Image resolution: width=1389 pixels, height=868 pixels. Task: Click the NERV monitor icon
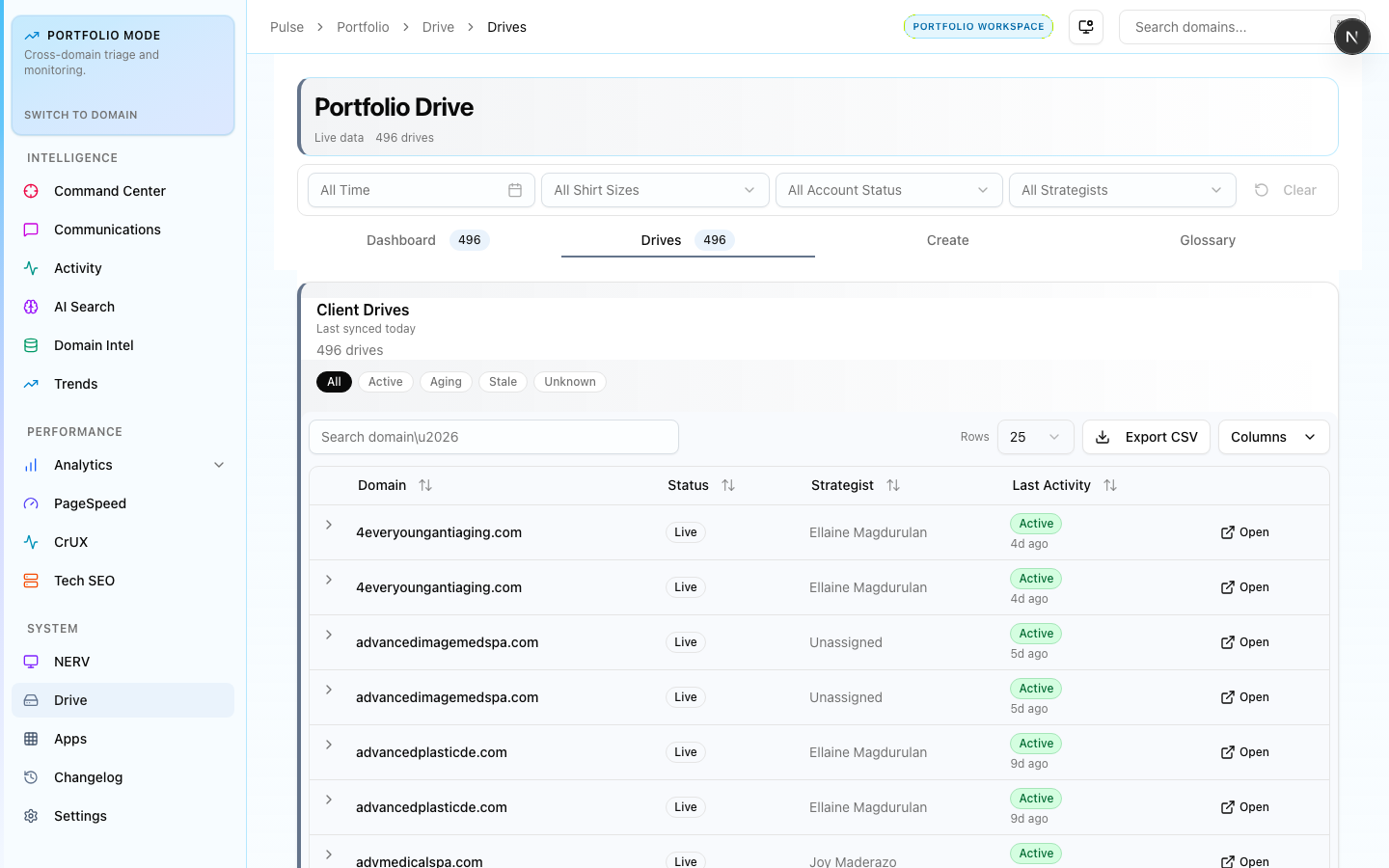tap(31, 662)
